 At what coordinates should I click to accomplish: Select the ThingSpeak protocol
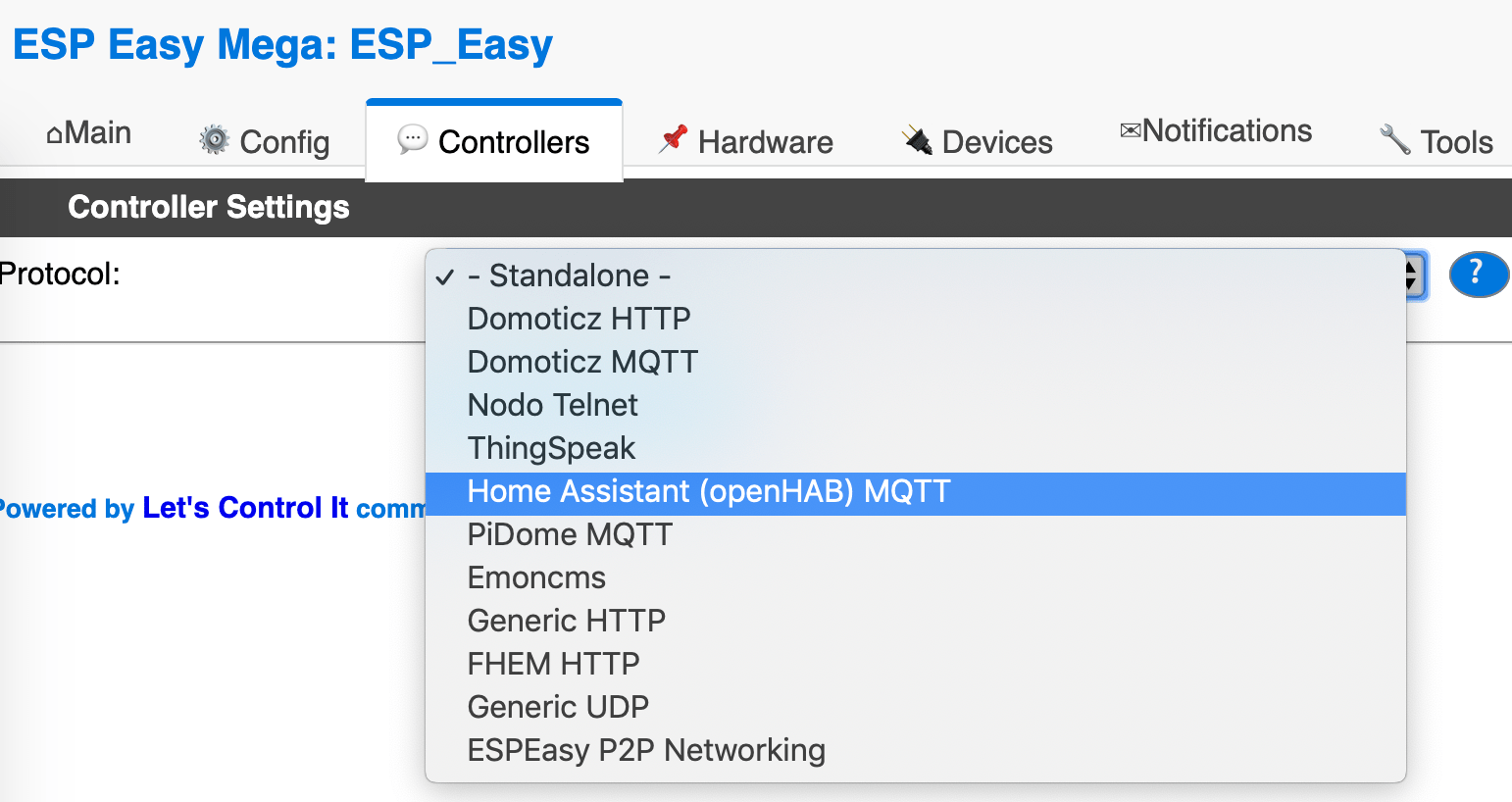(551, 448)
